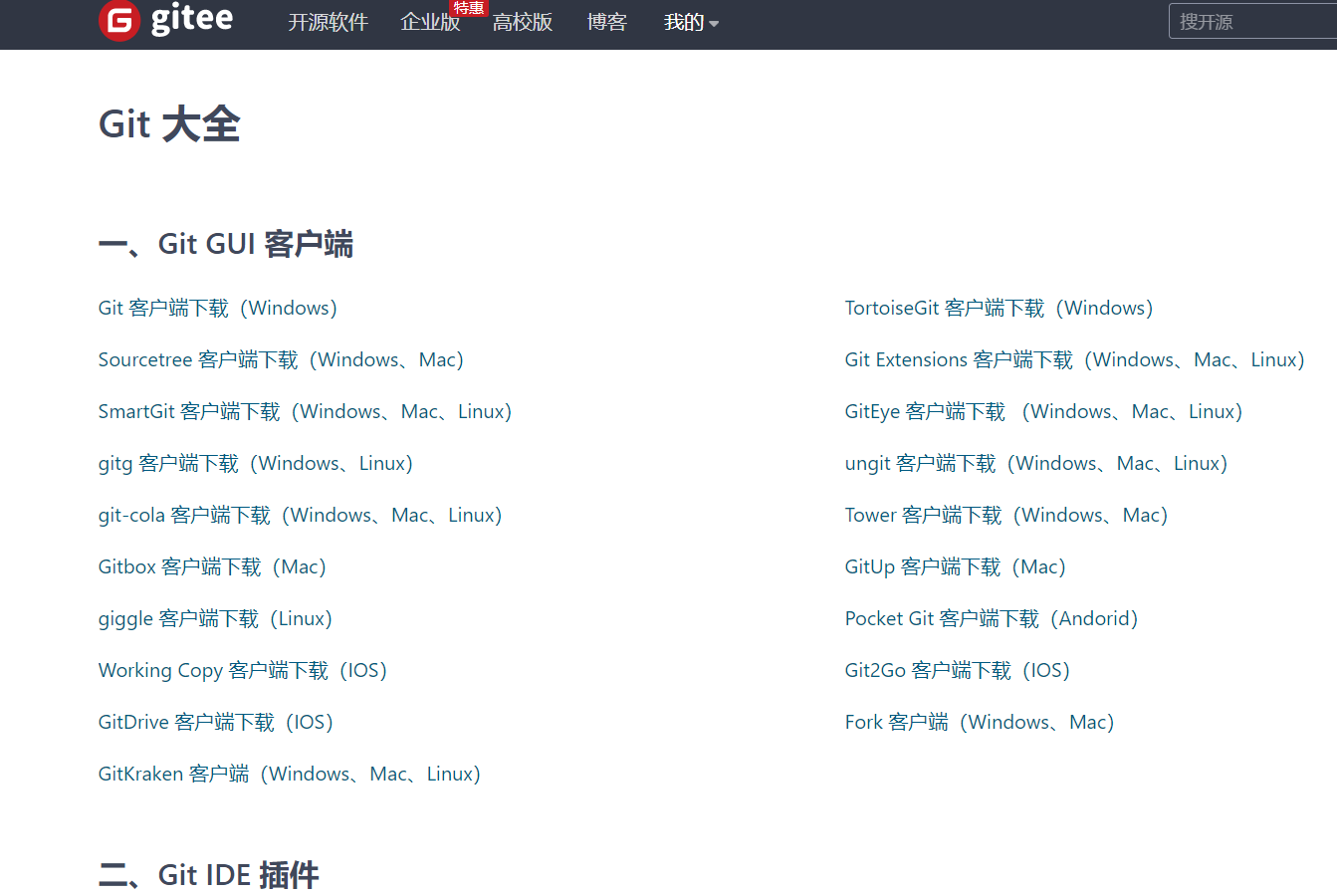Screen dimensions: 1337x896
Task: Open gitg 客户端下载 link
Action: coord(256,464)
